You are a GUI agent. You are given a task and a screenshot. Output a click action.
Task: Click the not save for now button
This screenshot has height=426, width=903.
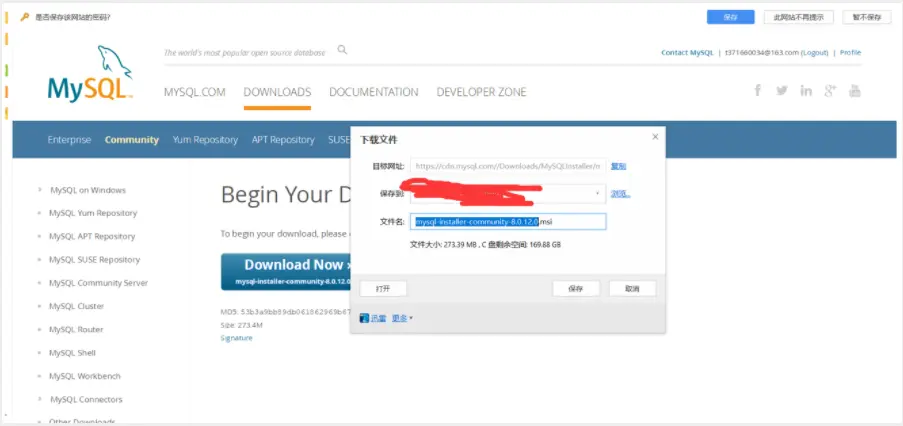[x=867, y=17]
